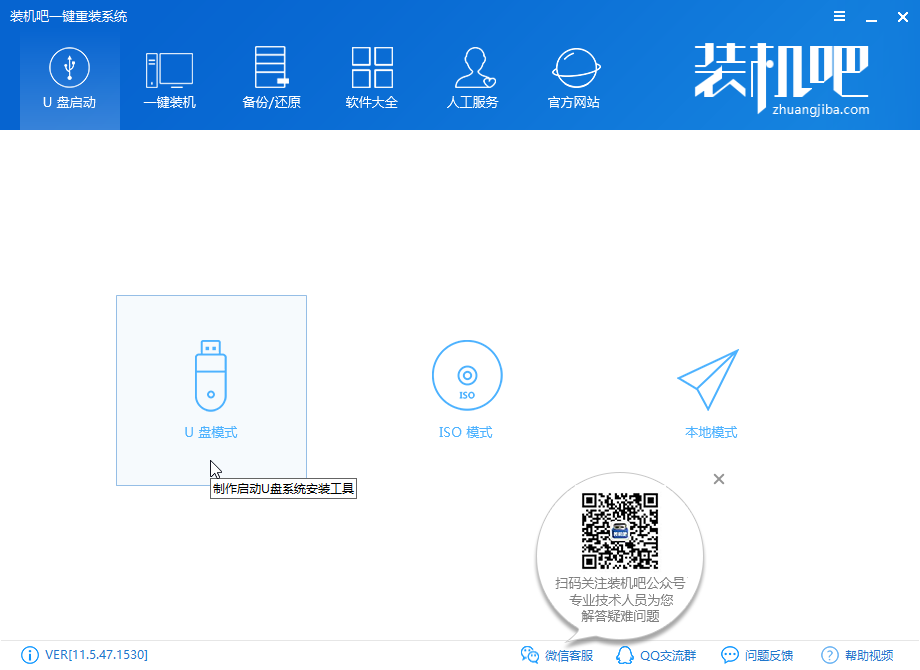Open 软件大全 software list

pyautogui.click(x=372, y=80)
